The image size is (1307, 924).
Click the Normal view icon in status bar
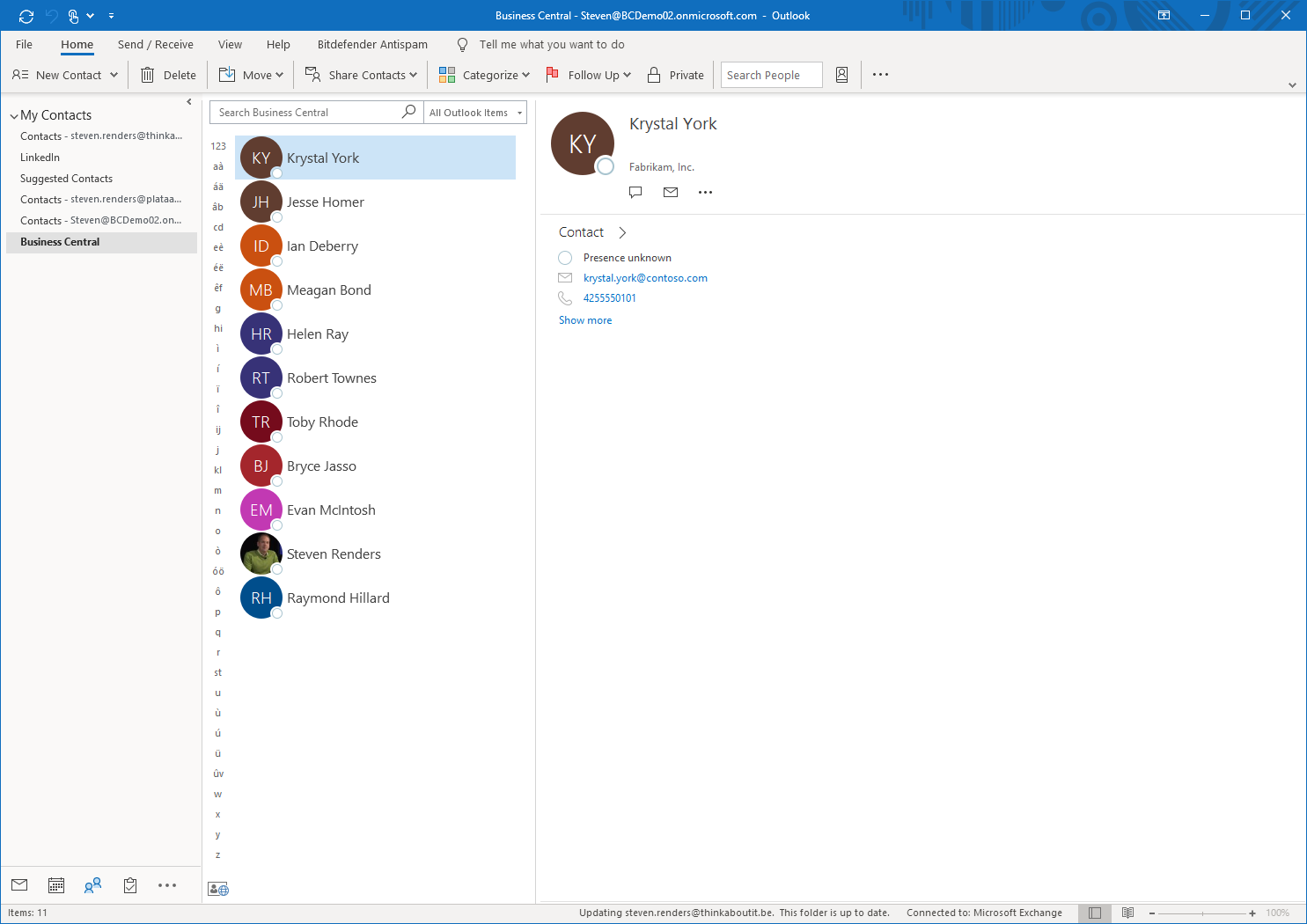pos(1095,913)
